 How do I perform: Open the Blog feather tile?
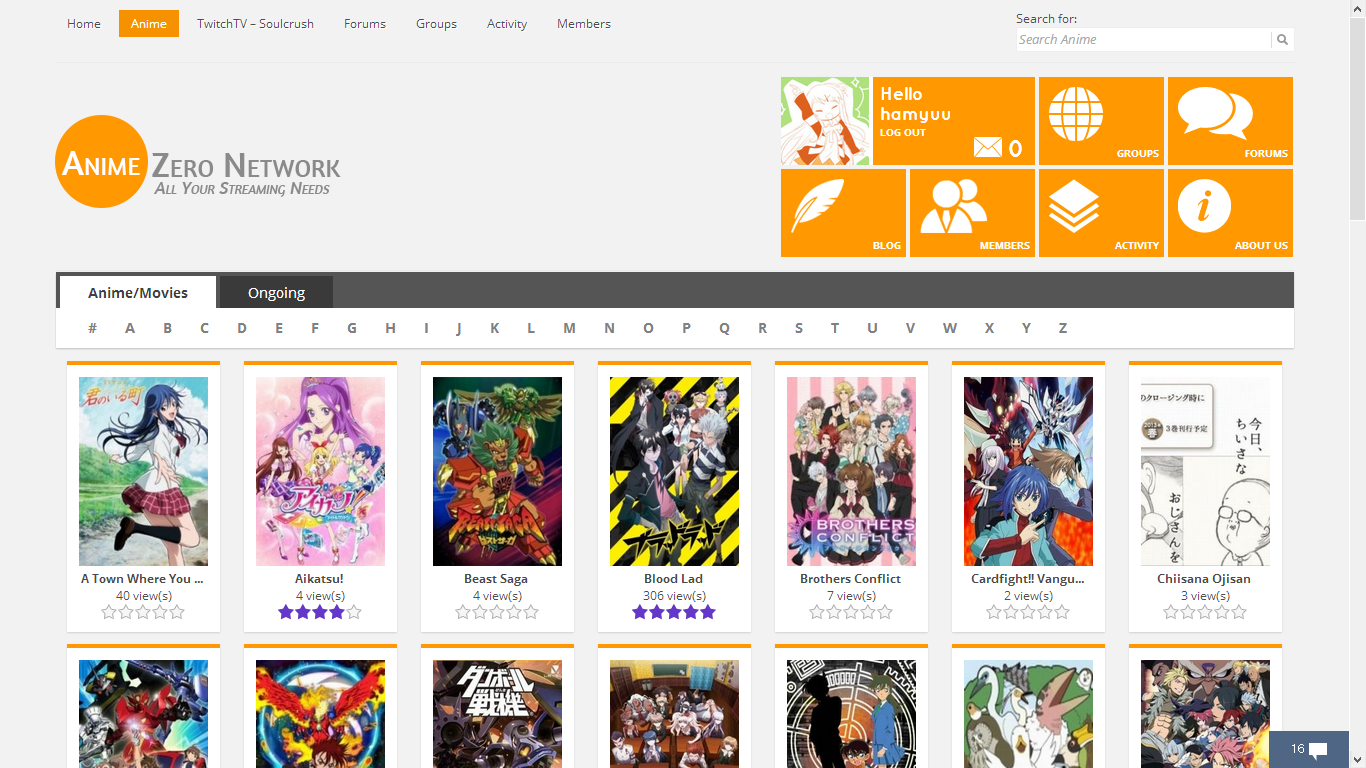pos(843,213)
